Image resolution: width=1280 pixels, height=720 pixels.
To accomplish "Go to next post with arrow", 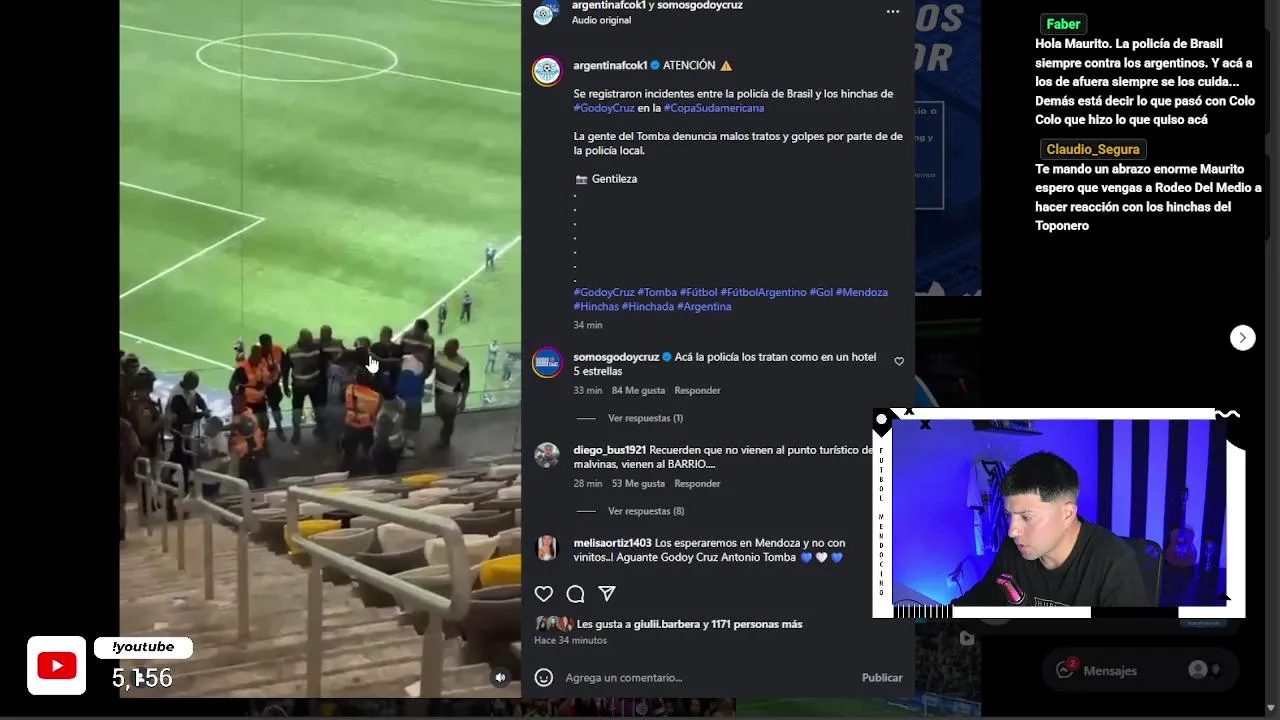I will point(1242,338).
